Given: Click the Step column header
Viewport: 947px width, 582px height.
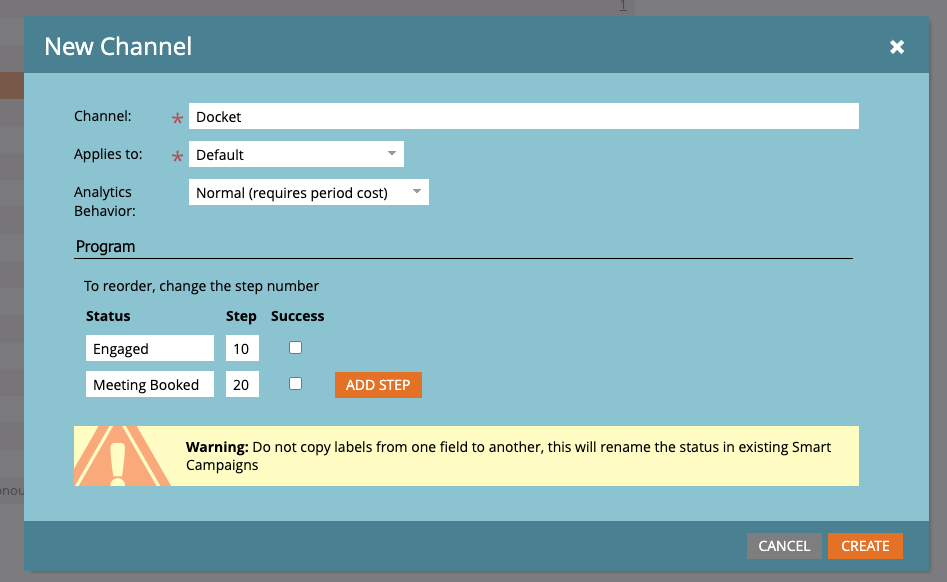Looking at the screenshot, I should pos(241,316).
